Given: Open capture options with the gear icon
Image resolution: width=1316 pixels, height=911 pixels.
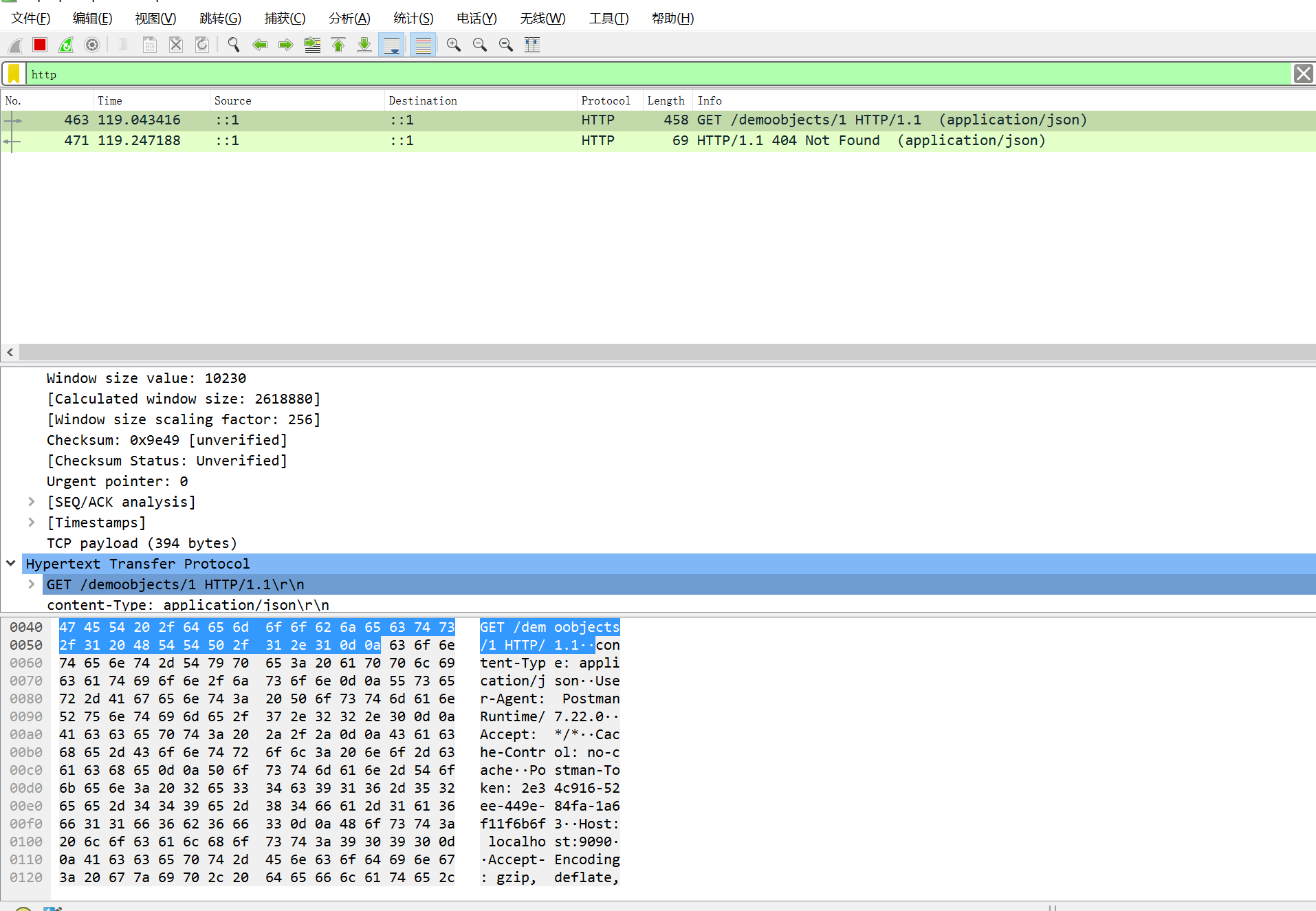Looking at the screenshot, I should point(91,45).
